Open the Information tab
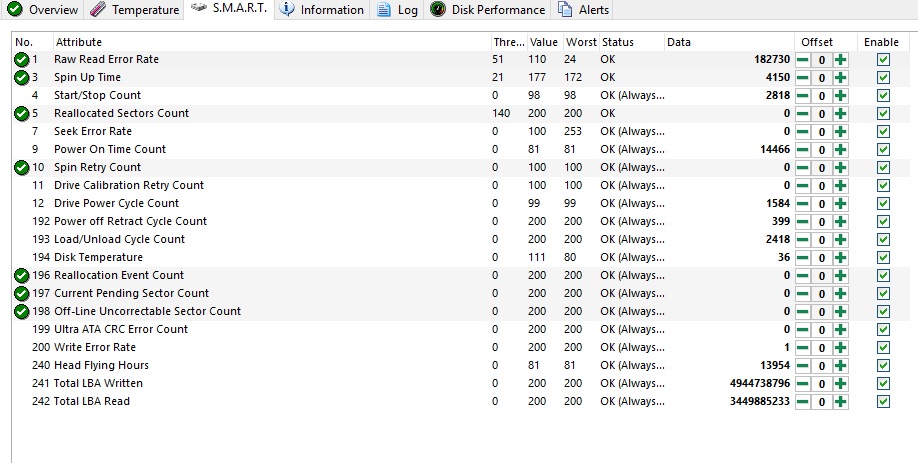This screenshot has width=918, height=463. [x=321, y=9]
